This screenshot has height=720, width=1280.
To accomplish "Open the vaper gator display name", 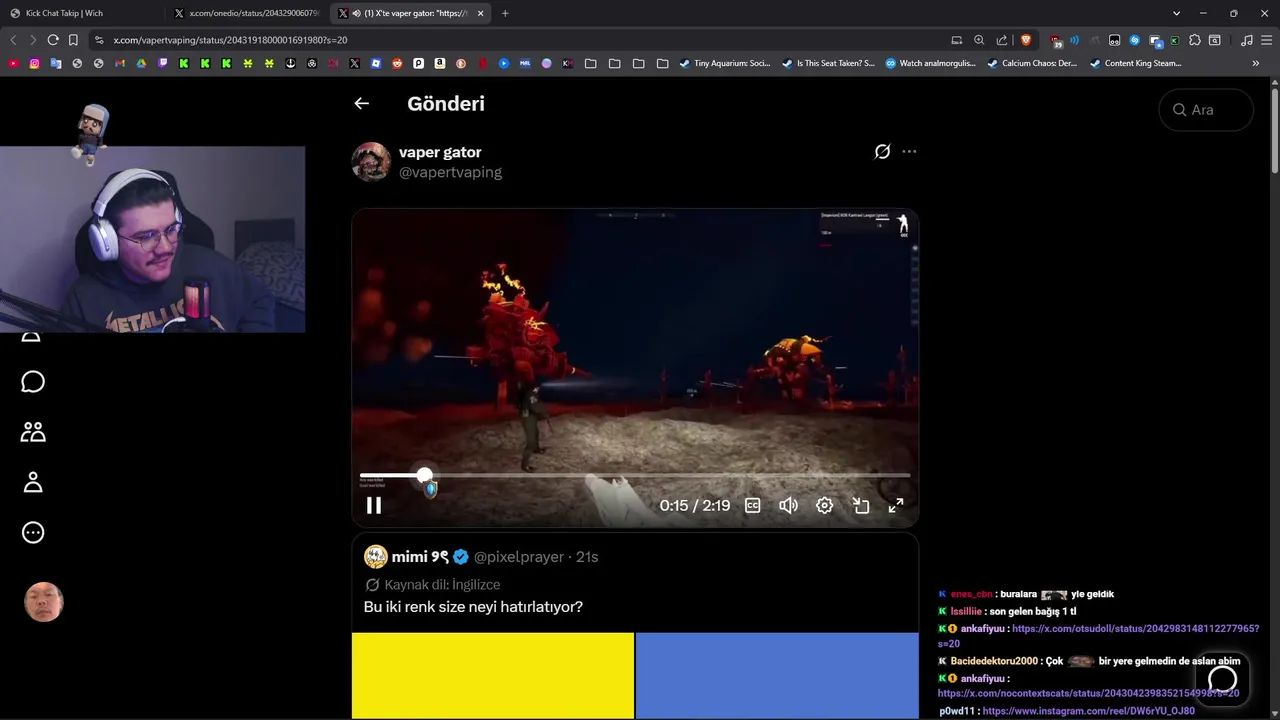I will point(440,152).
